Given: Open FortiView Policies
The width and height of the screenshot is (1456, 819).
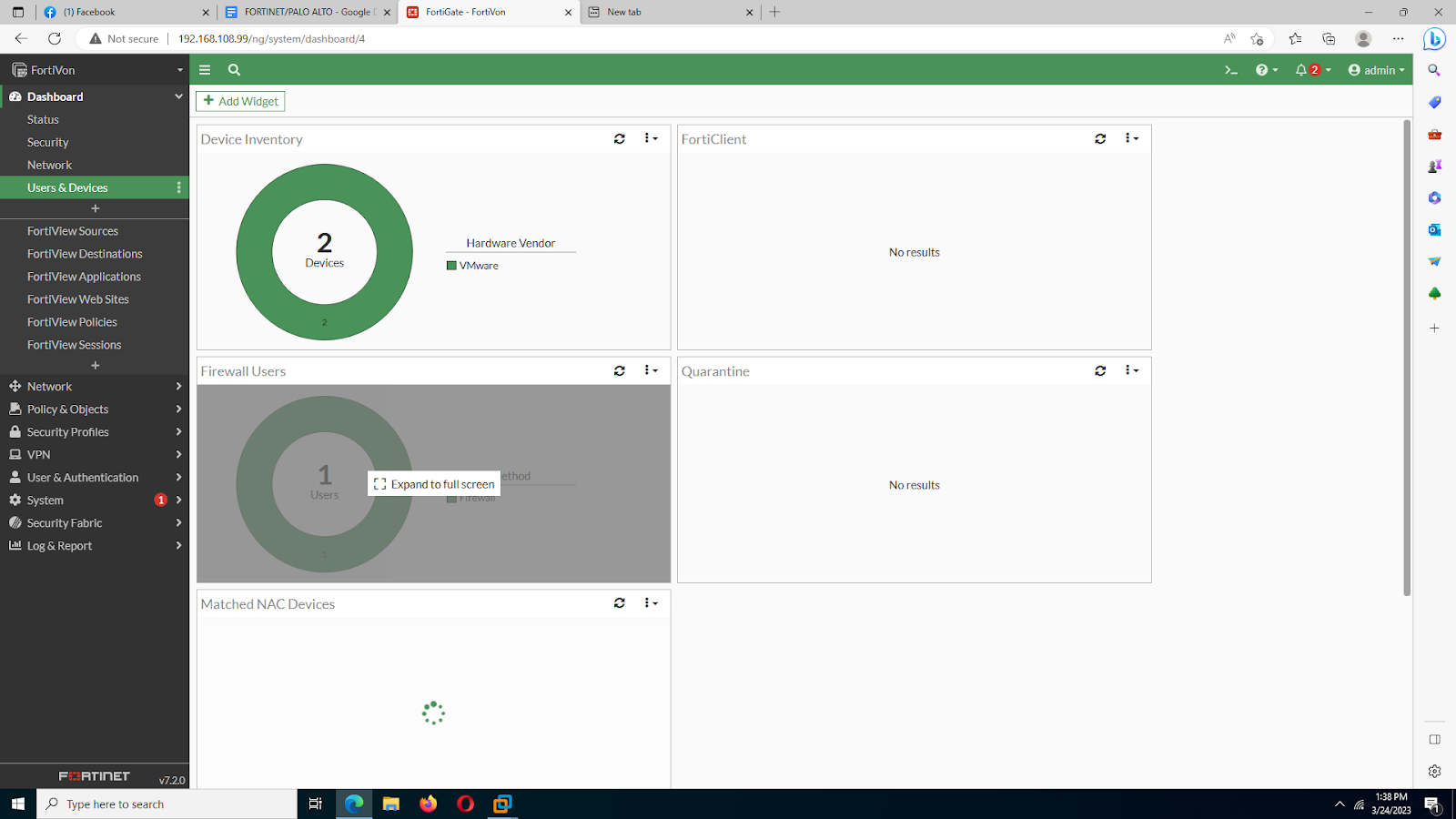Looking at the screenshot, I should [x=72, y=322].
